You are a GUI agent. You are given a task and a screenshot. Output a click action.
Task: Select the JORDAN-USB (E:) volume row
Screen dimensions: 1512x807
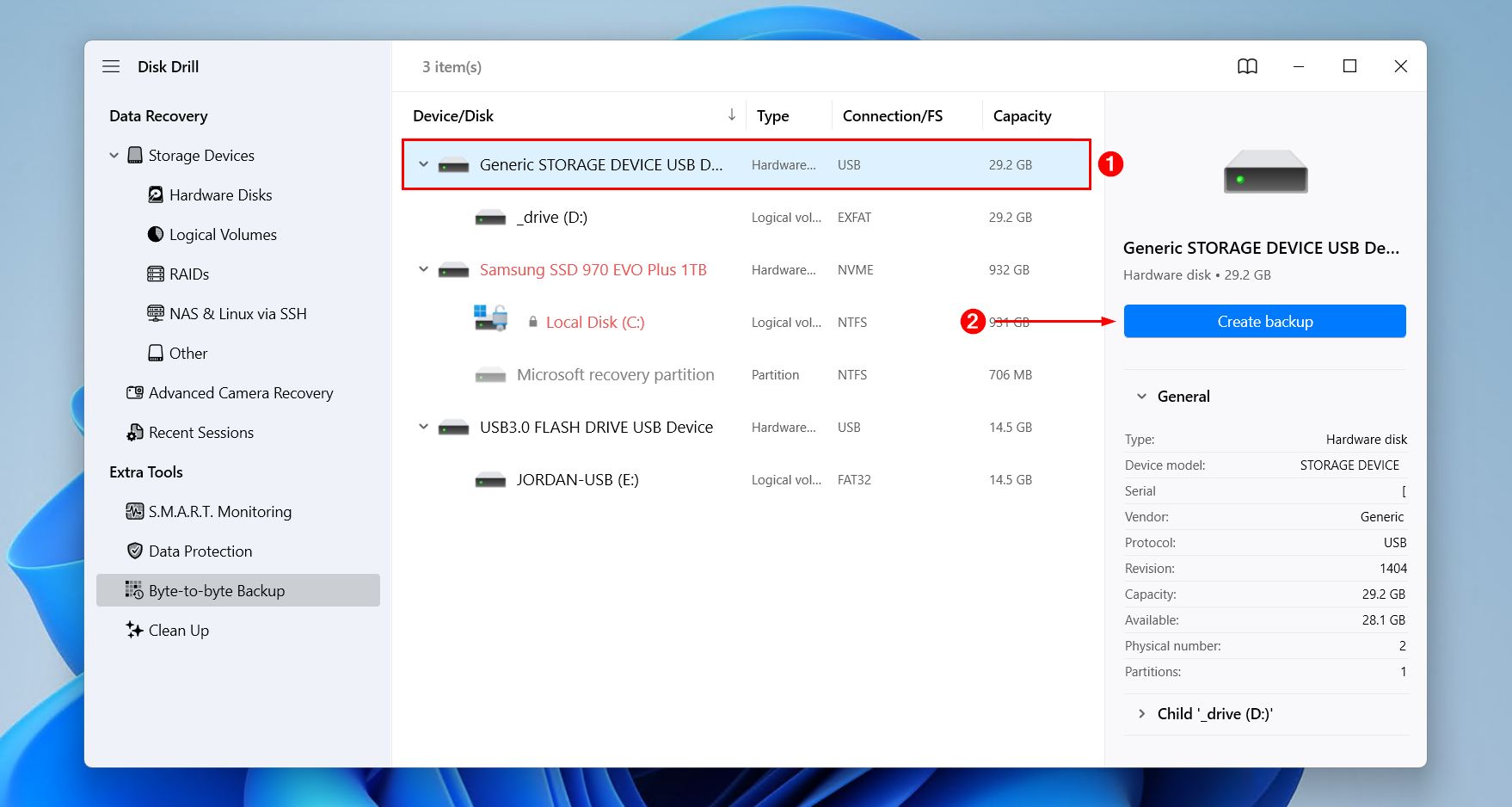pyautogui.click(x=577, y=479)
